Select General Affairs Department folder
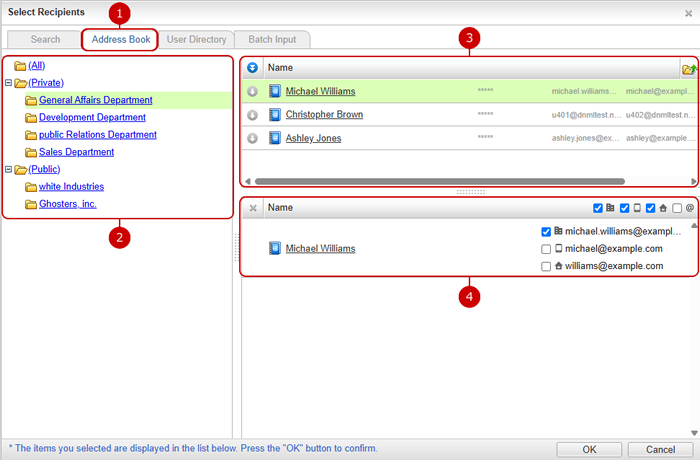This screenshot has height=460, width=700. coord(96,100)
